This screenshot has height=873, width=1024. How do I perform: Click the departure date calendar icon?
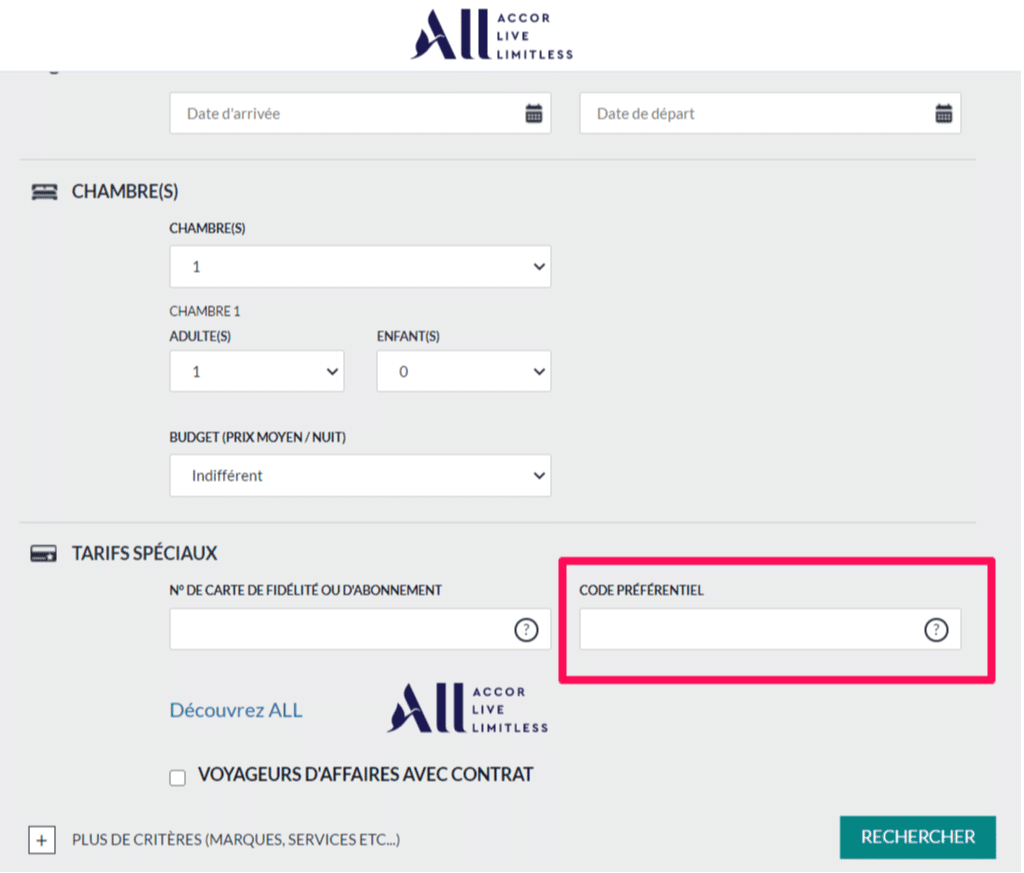(943, 114)
